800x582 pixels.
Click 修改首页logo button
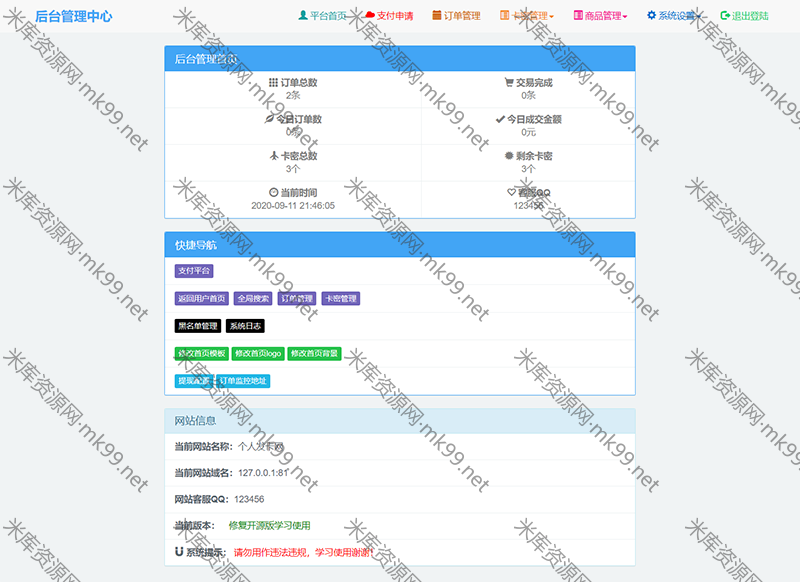click(x=258, y=353)
